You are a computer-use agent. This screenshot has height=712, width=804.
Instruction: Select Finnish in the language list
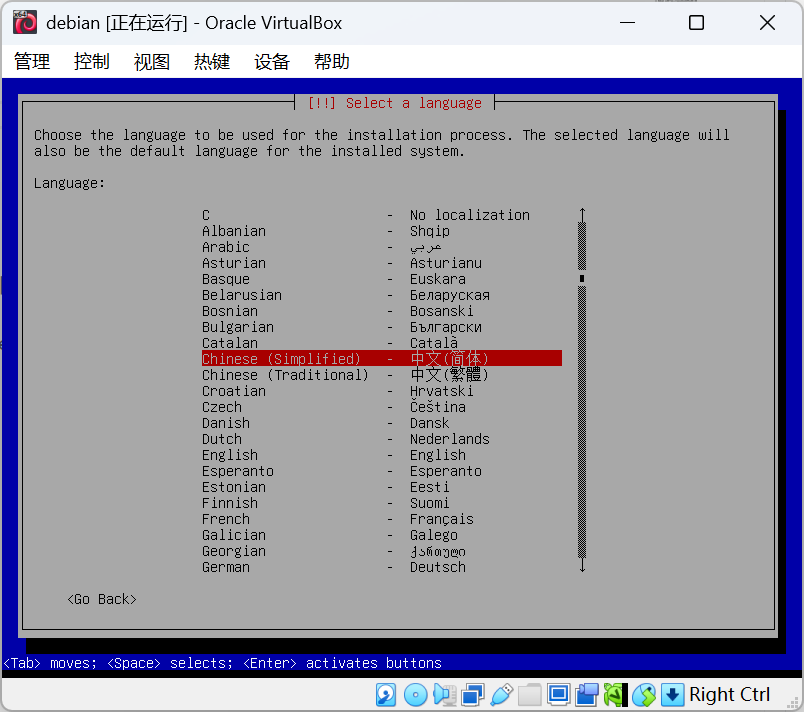(x=382, y=503)
